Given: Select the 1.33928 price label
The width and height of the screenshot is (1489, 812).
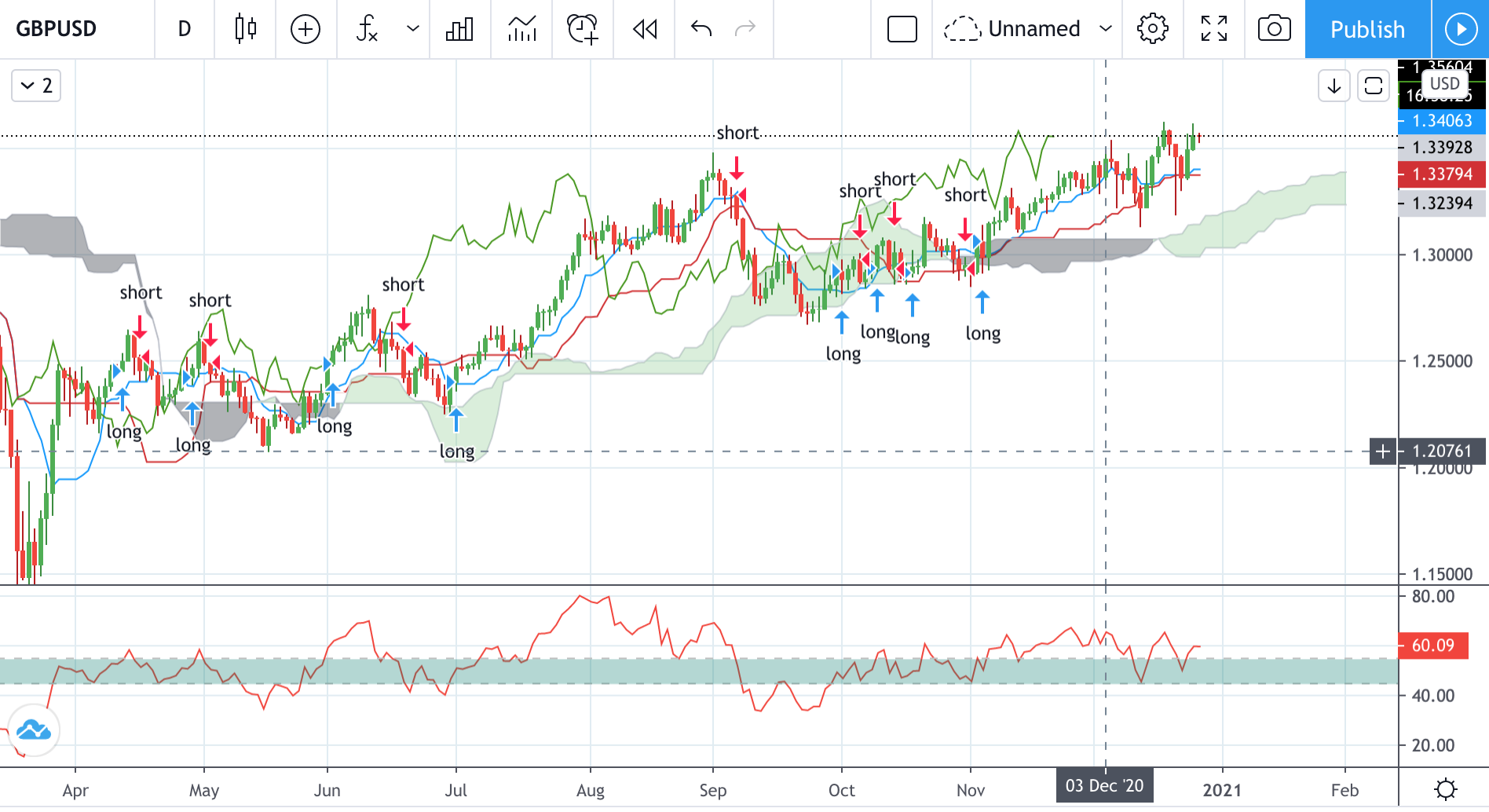Looking at the screenshot, I should tap(1442, 148).
